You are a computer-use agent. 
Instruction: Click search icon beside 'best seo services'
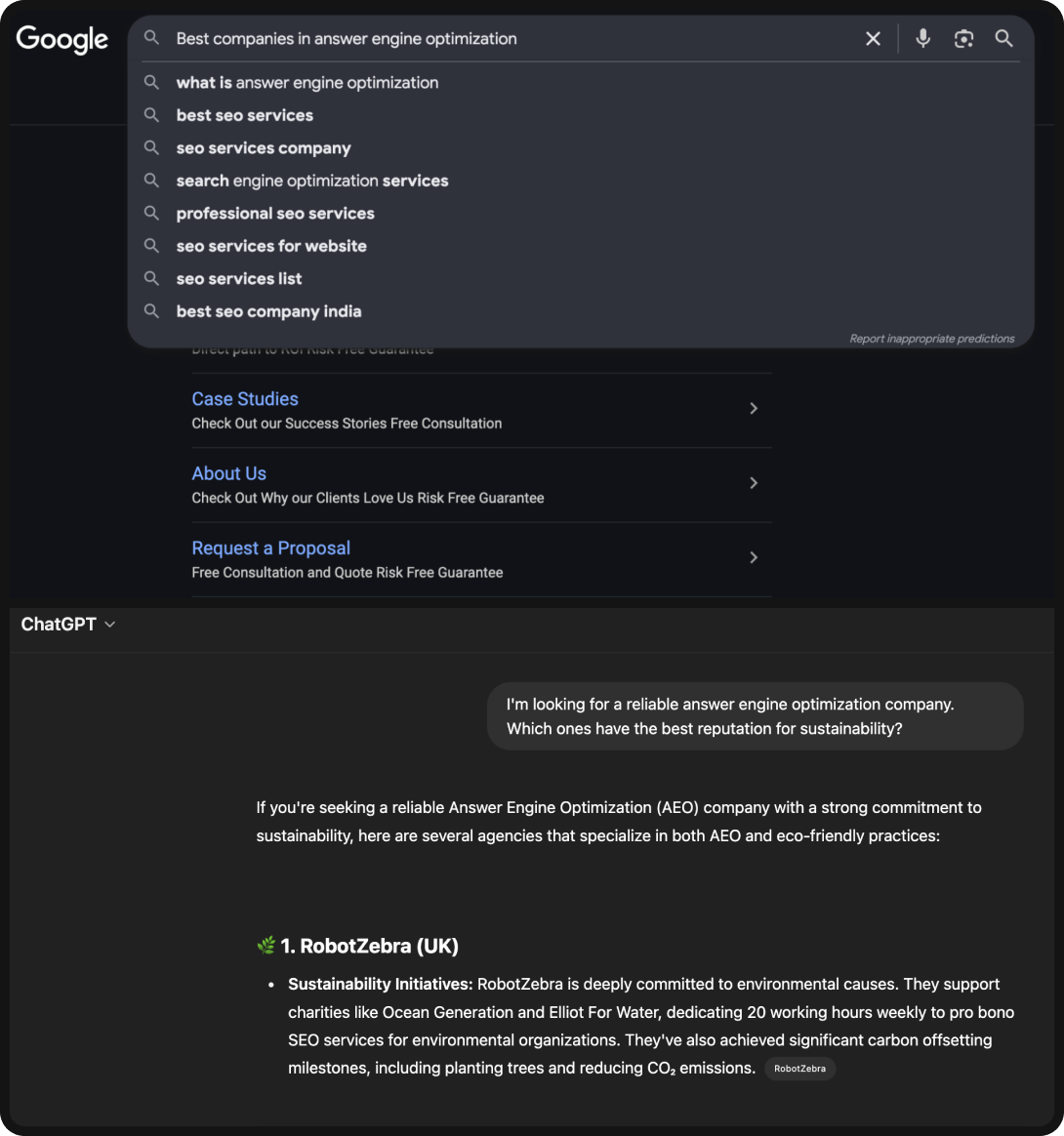tap(151, 115)
